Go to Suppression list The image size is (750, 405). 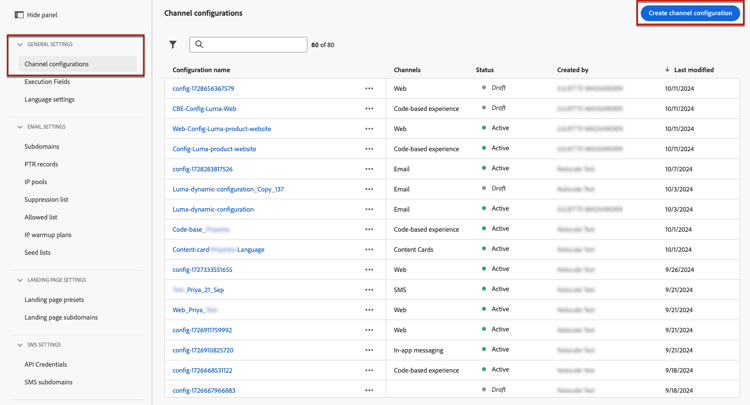click(46, 200)
